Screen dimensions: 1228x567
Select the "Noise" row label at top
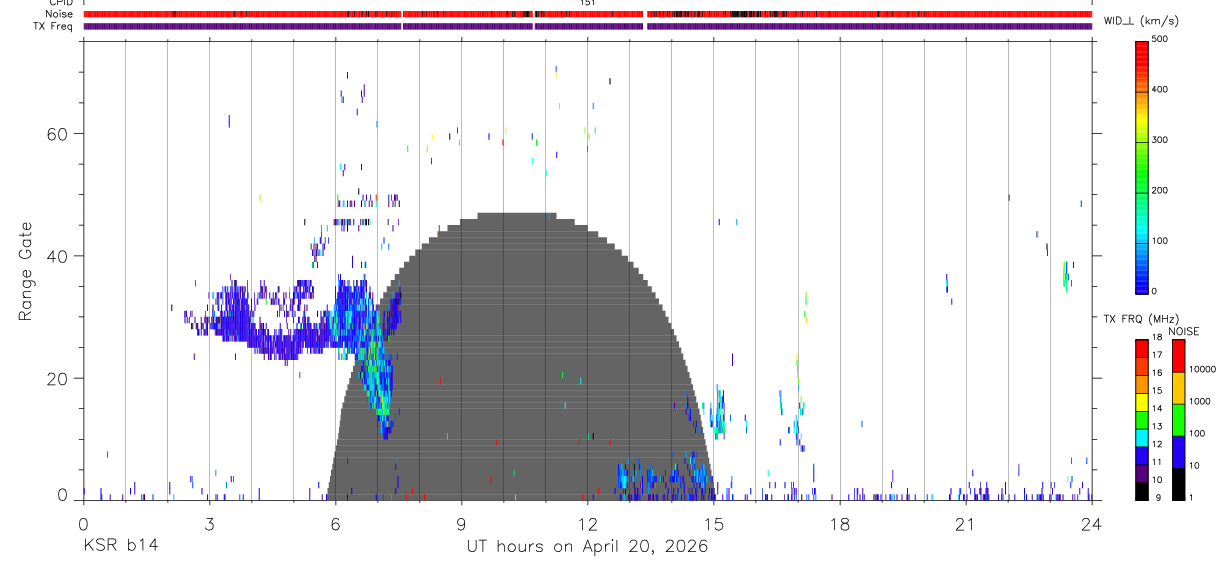[x=59, y=14]
